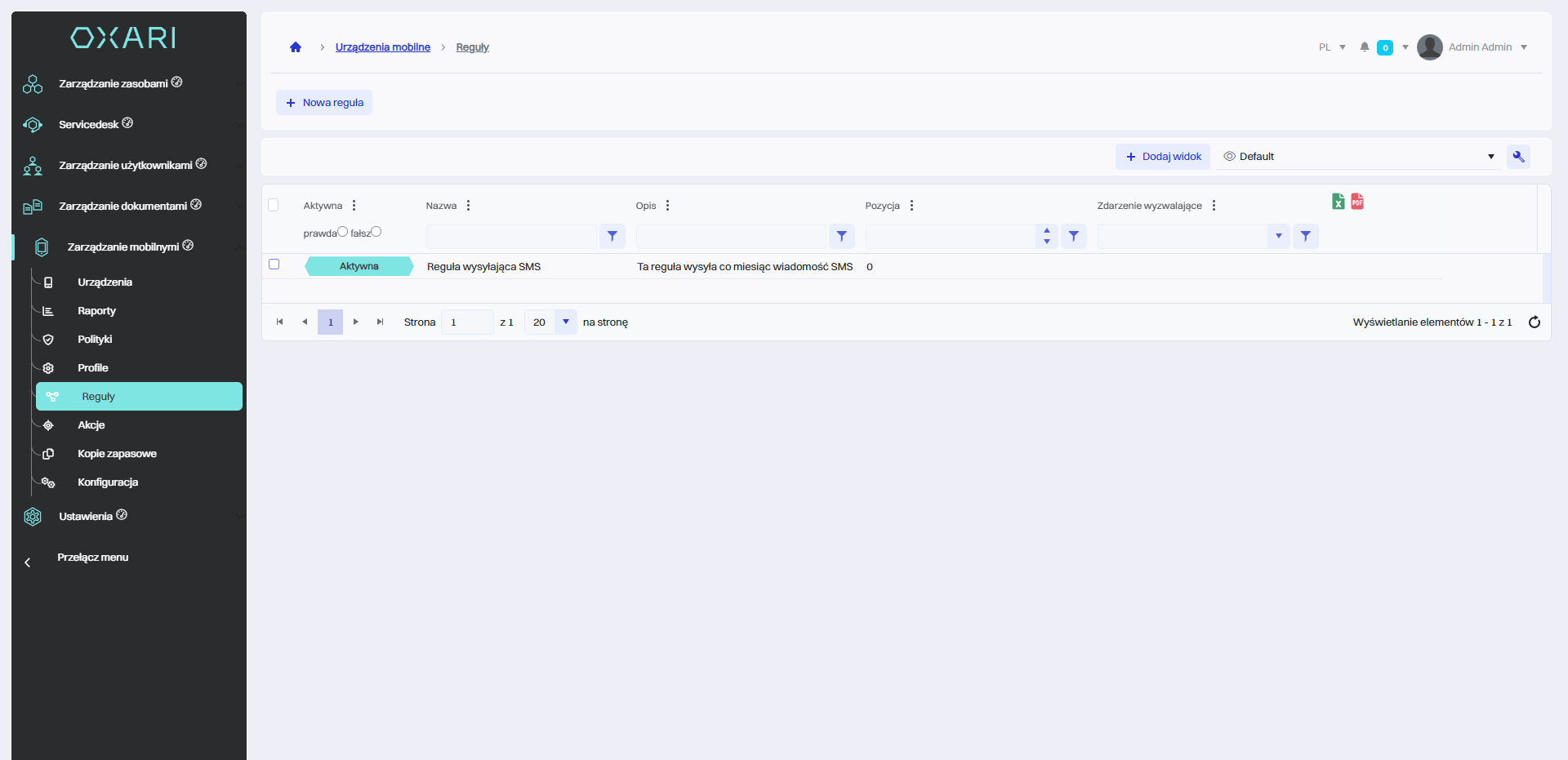This screenshot has width=1568, height=760.
Task: Click the 'Dodaj widok' button
Action: (x=1163, y=157)
